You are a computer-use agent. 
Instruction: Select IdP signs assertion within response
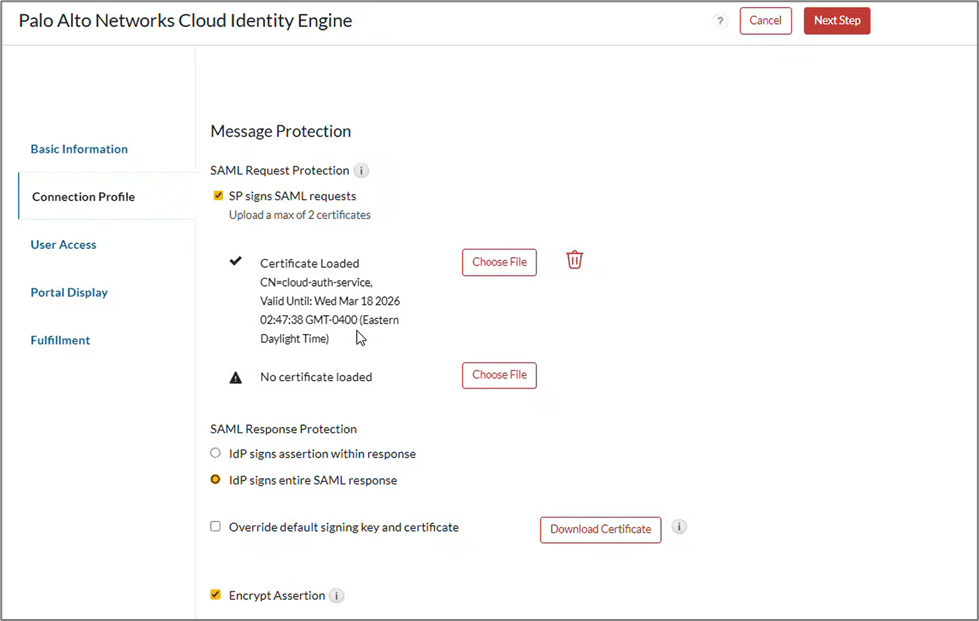215,453
